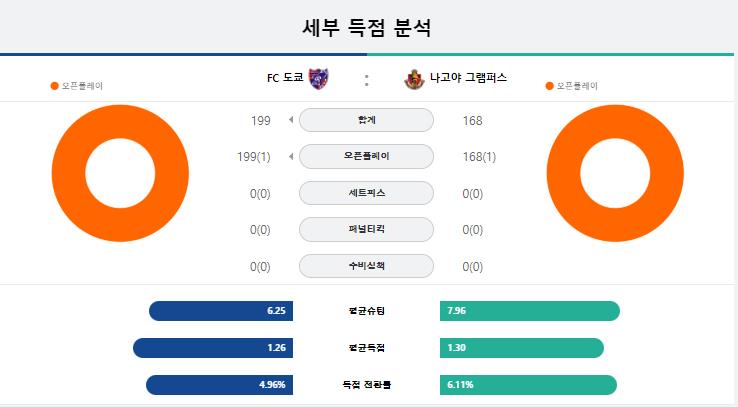Click the orange 오픈플레이 legend dot on left
This screenshot has height=407, width=738.
coord(54,86)
